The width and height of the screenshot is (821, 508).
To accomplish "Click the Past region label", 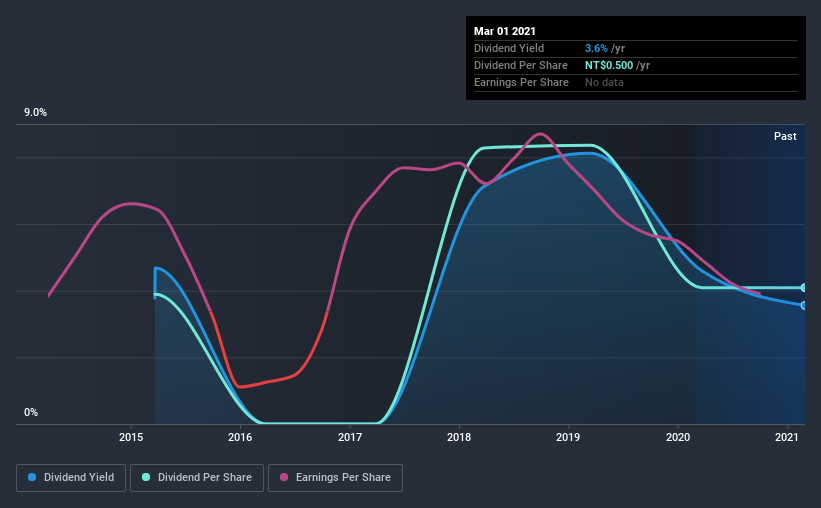I will (785, 136).
